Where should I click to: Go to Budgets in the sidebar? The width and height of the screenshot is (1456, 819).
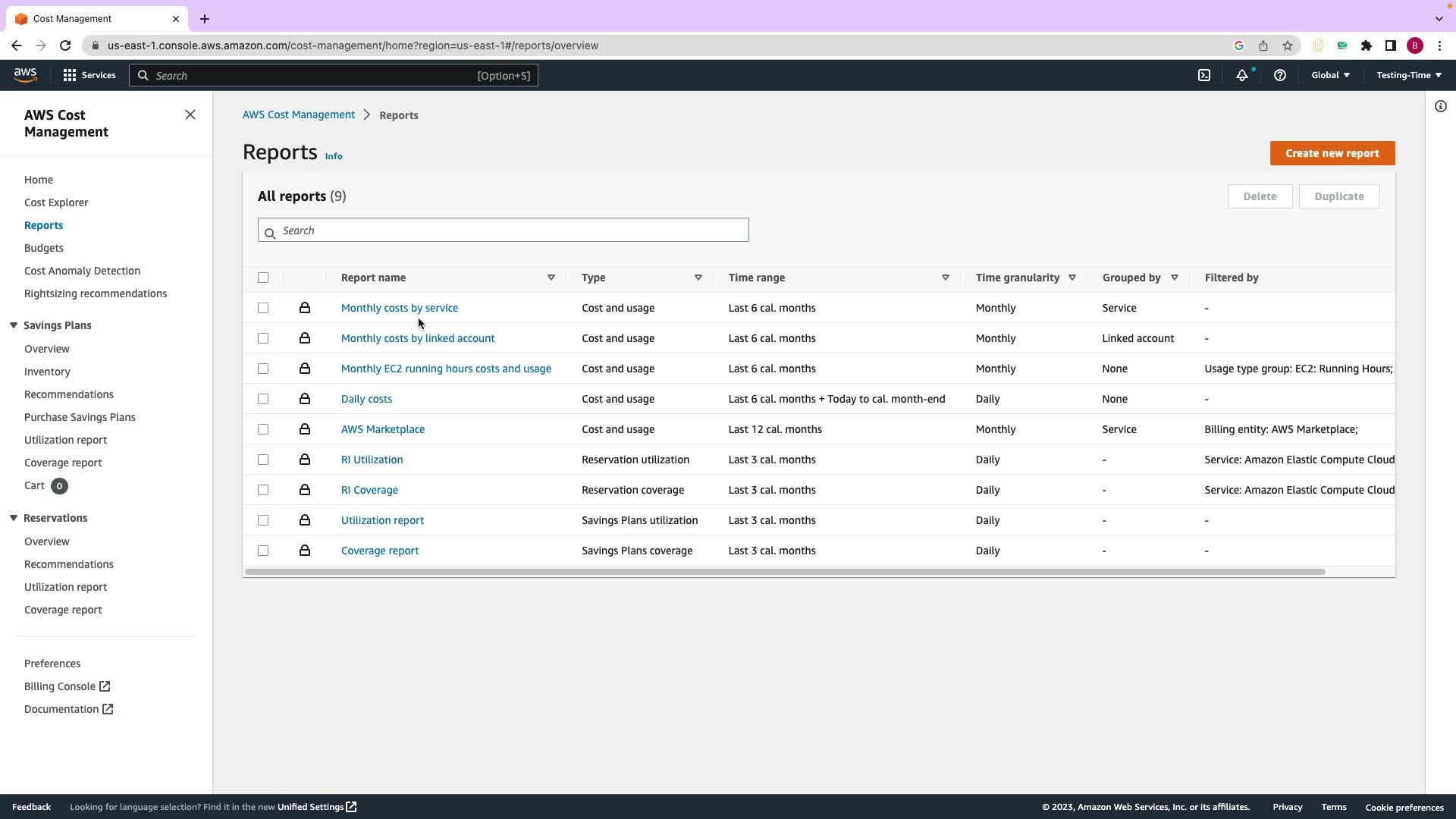(44, 248)
